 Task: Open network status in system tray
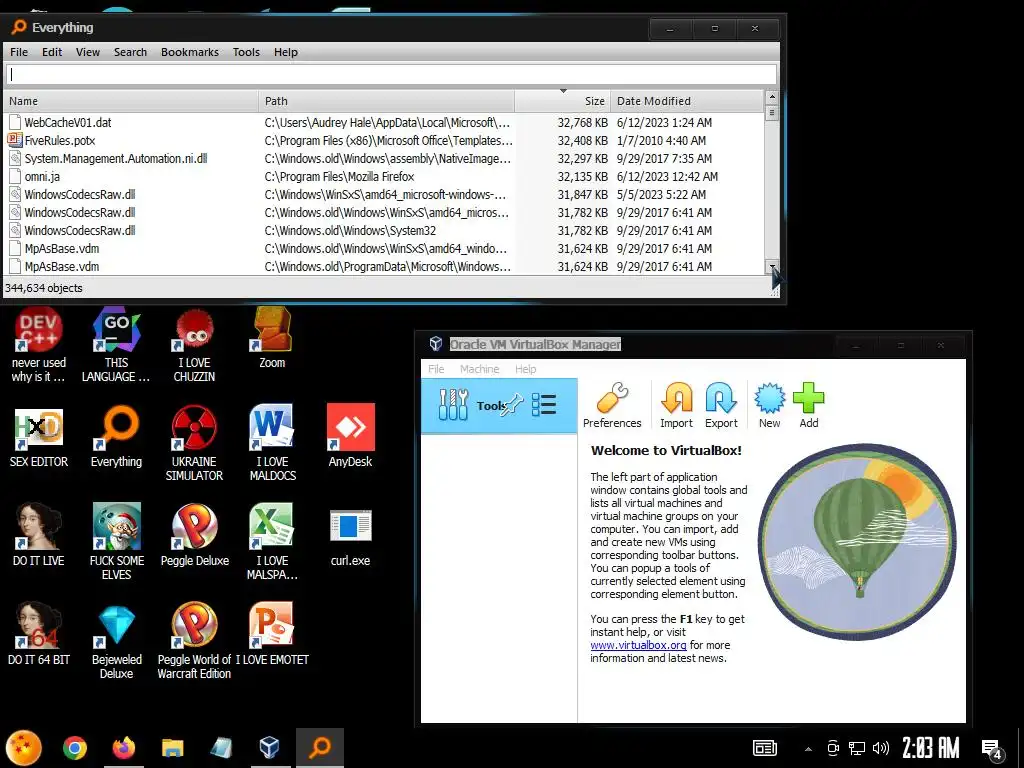pos(856,748)
